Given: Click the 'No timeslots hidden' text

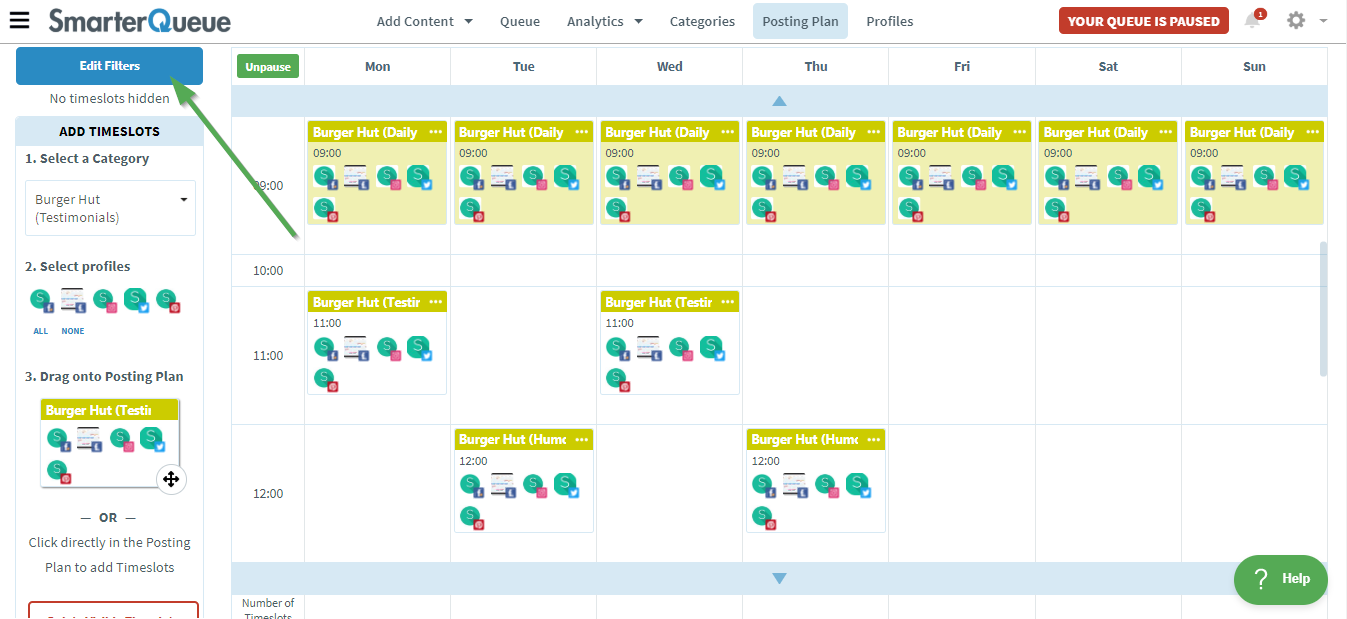Looking at the screenshot, I should coord(110,99).
